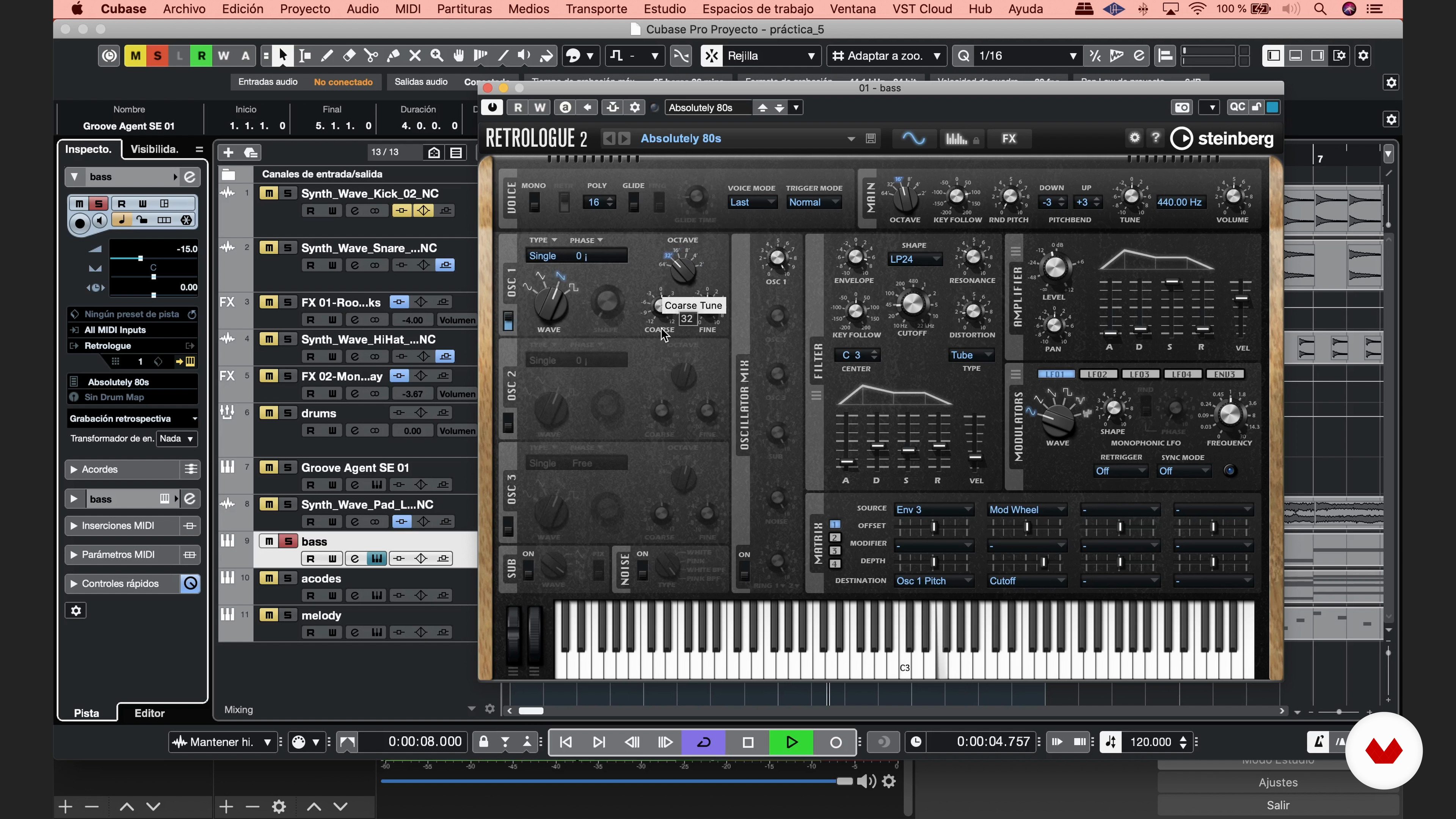
Task: Toggle the plugin bypass power button
Action: point(492,107)
